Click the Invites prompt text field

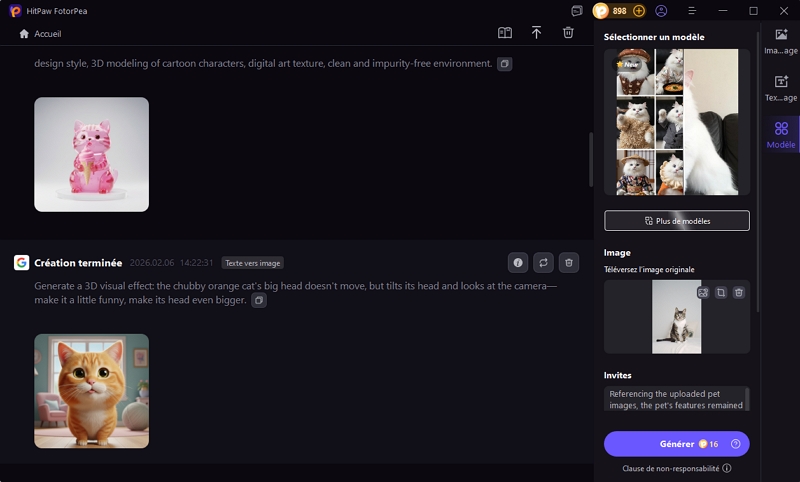(x=676, y=399)
